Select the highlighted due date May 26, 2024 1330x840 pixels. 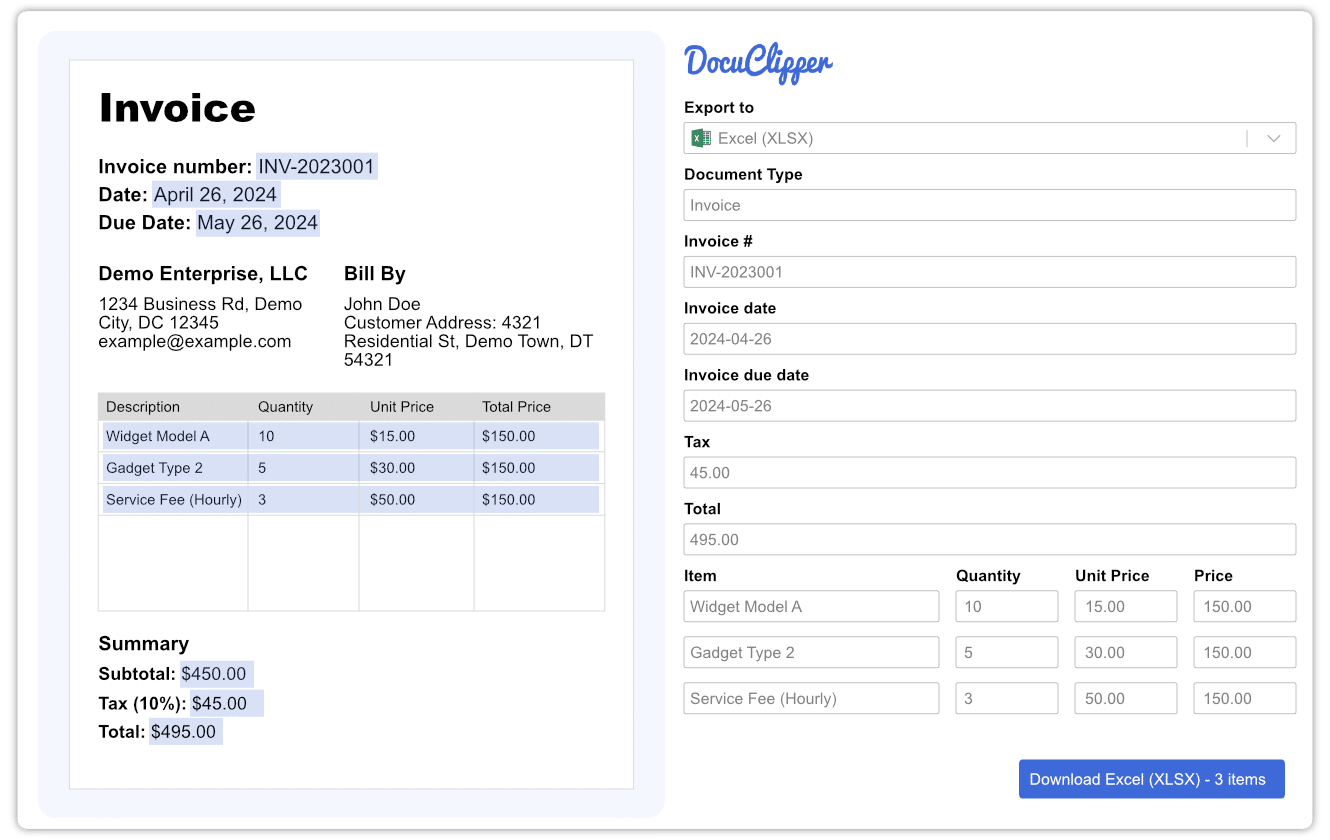[256, 223]
